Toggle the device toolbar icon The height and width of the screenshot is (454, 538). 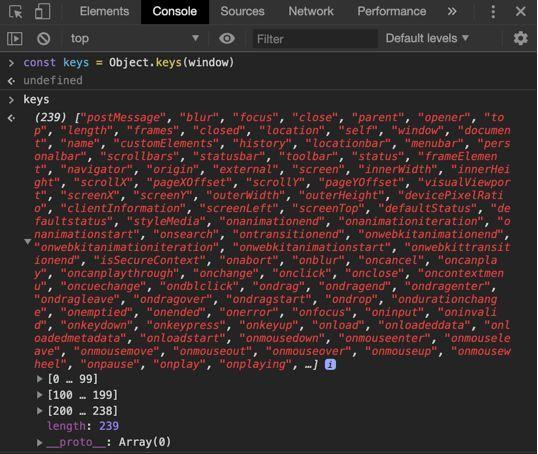tap(43, 11)
